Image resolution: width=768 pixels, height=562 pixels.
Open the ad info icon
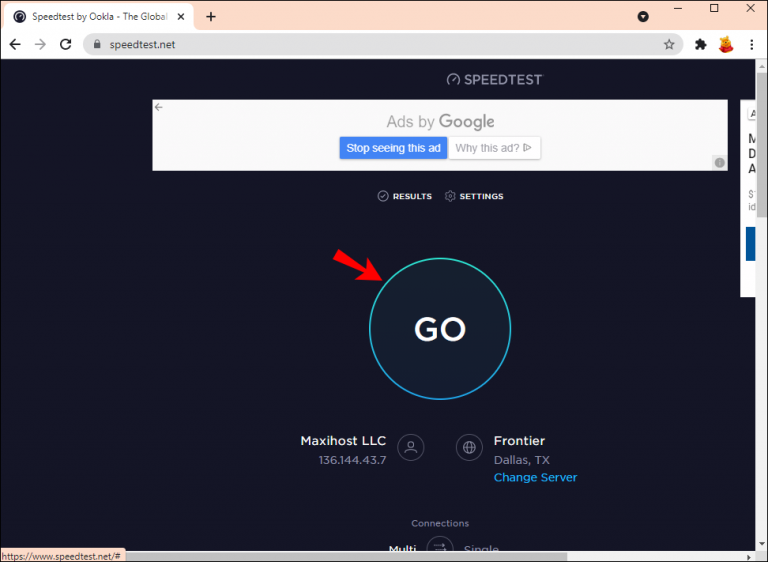(x=720, y=163)
